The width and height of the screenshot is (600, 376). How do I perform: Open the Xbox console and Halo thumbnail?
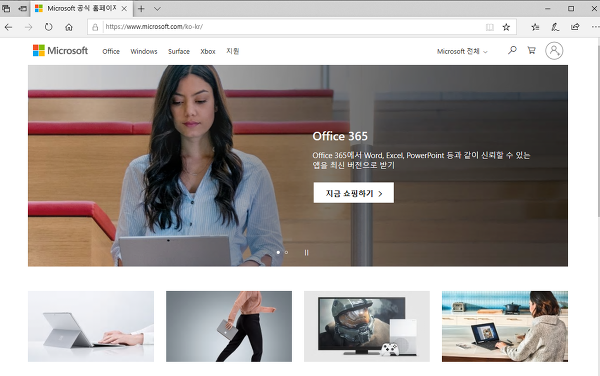tap(367, 326)
